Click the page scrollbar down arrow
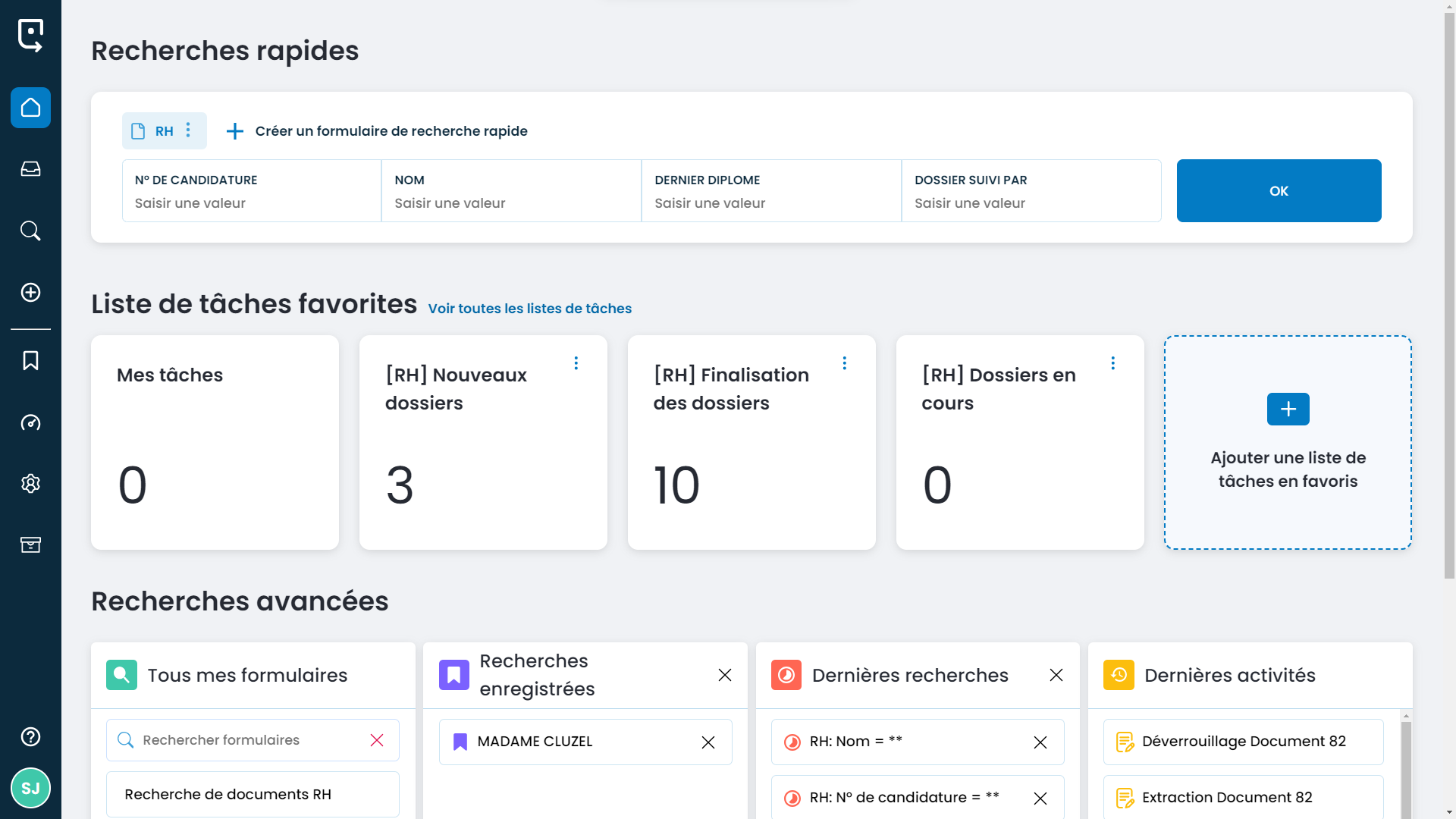The image size is (1456, 819). 1449,812
